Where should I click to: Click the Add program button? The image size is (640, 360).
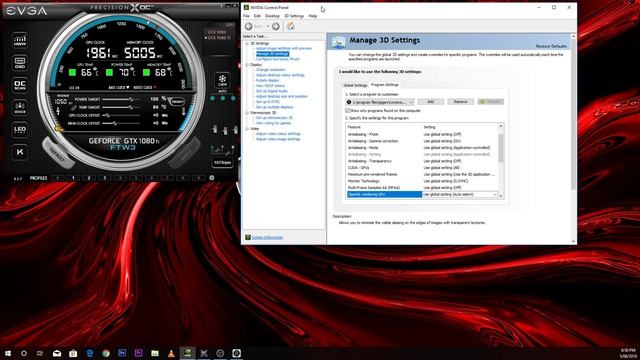430,102
